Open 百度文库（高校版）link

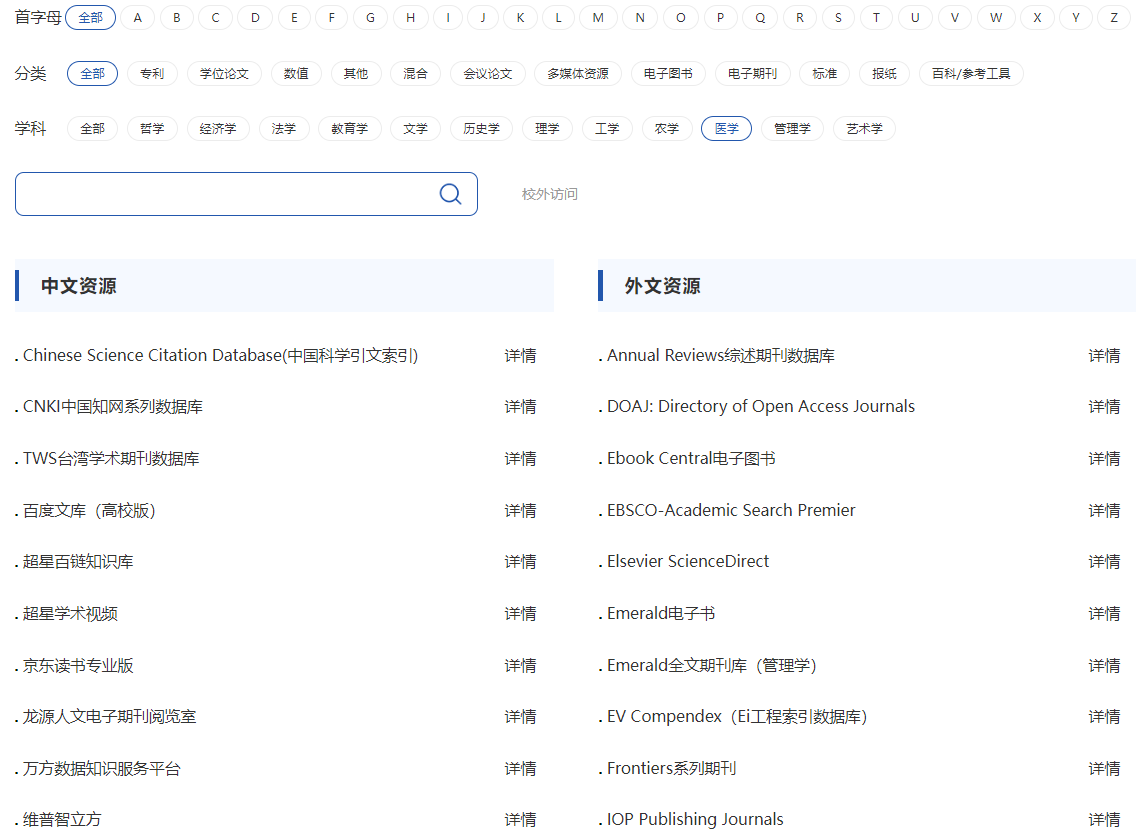pyautogui.click(x=89, y=511)
